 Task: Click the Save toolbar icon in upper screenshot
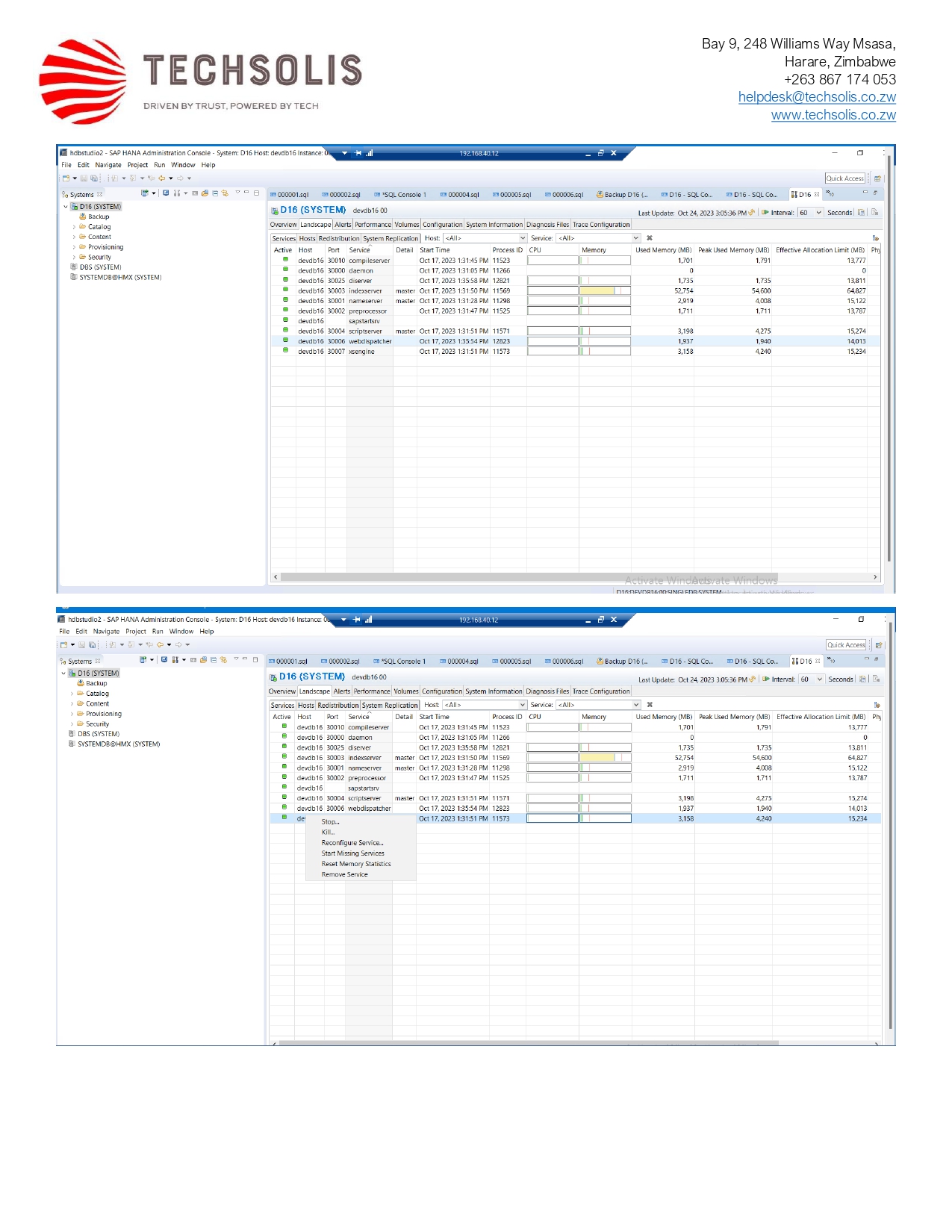tap(84, 178)
